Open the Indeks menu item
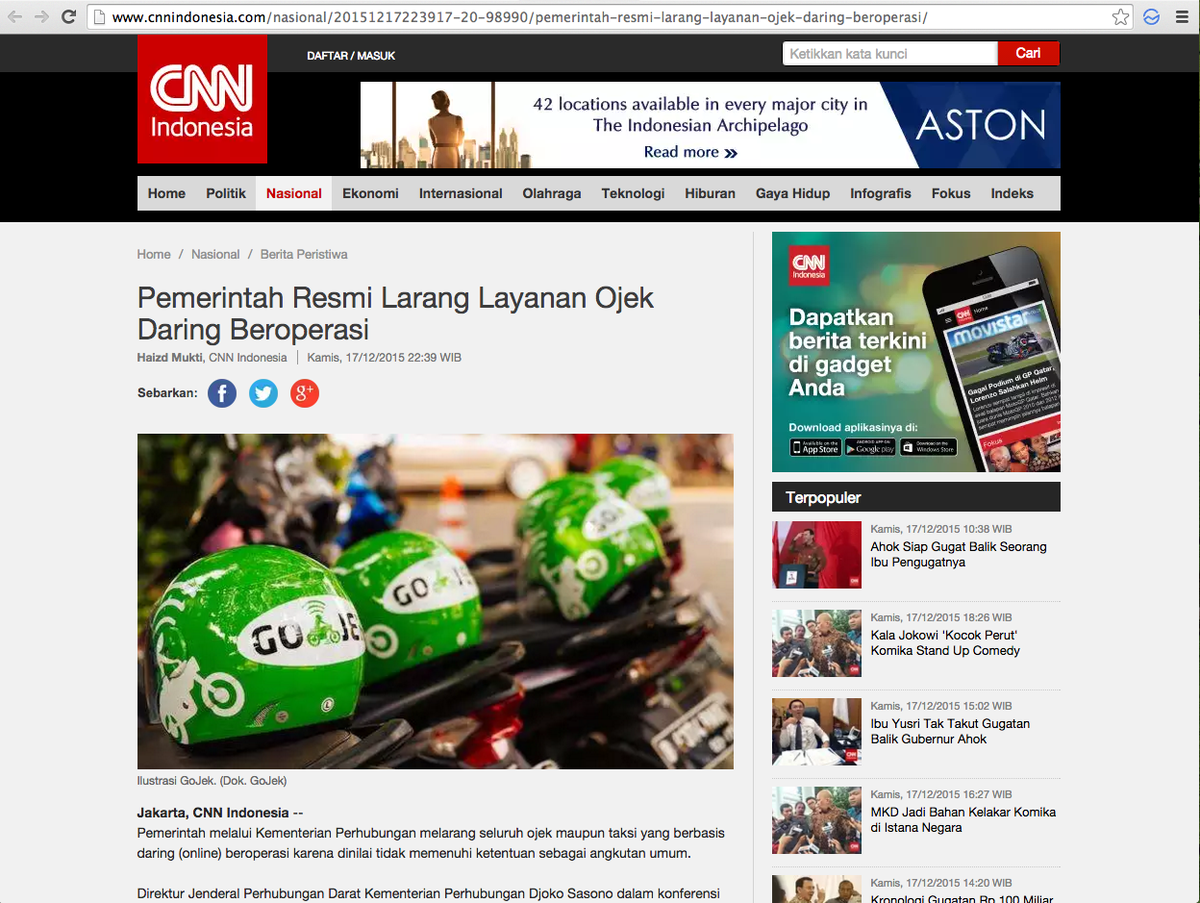The image size is (1200, 903). 1012,193
